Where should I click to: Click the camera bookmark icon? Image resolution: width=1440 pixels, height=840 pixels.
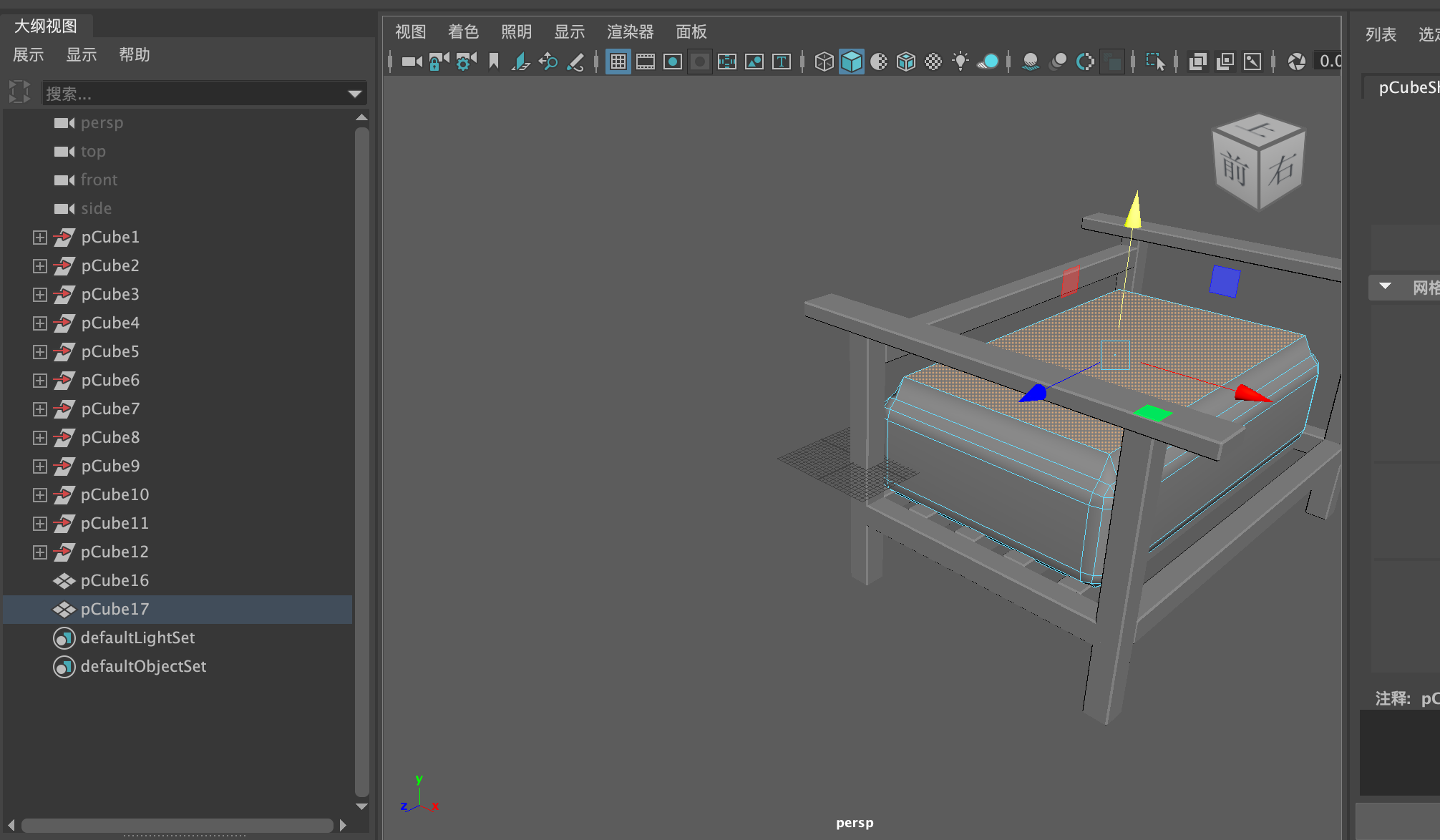494,62
